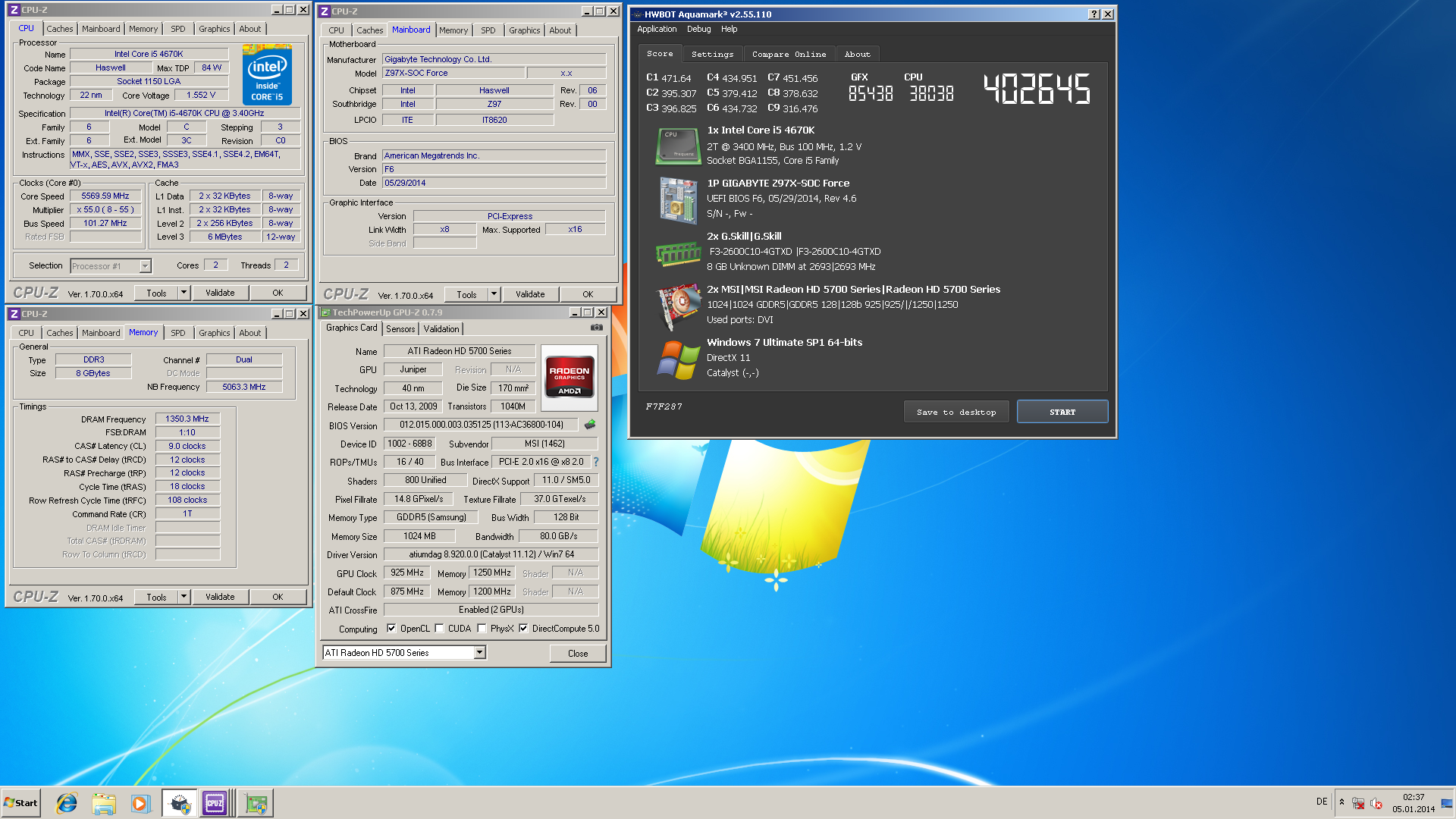Click the GPU-Z BIOS save icon
The height and width of the screenshot is (819, 1456).
point(590,425)
